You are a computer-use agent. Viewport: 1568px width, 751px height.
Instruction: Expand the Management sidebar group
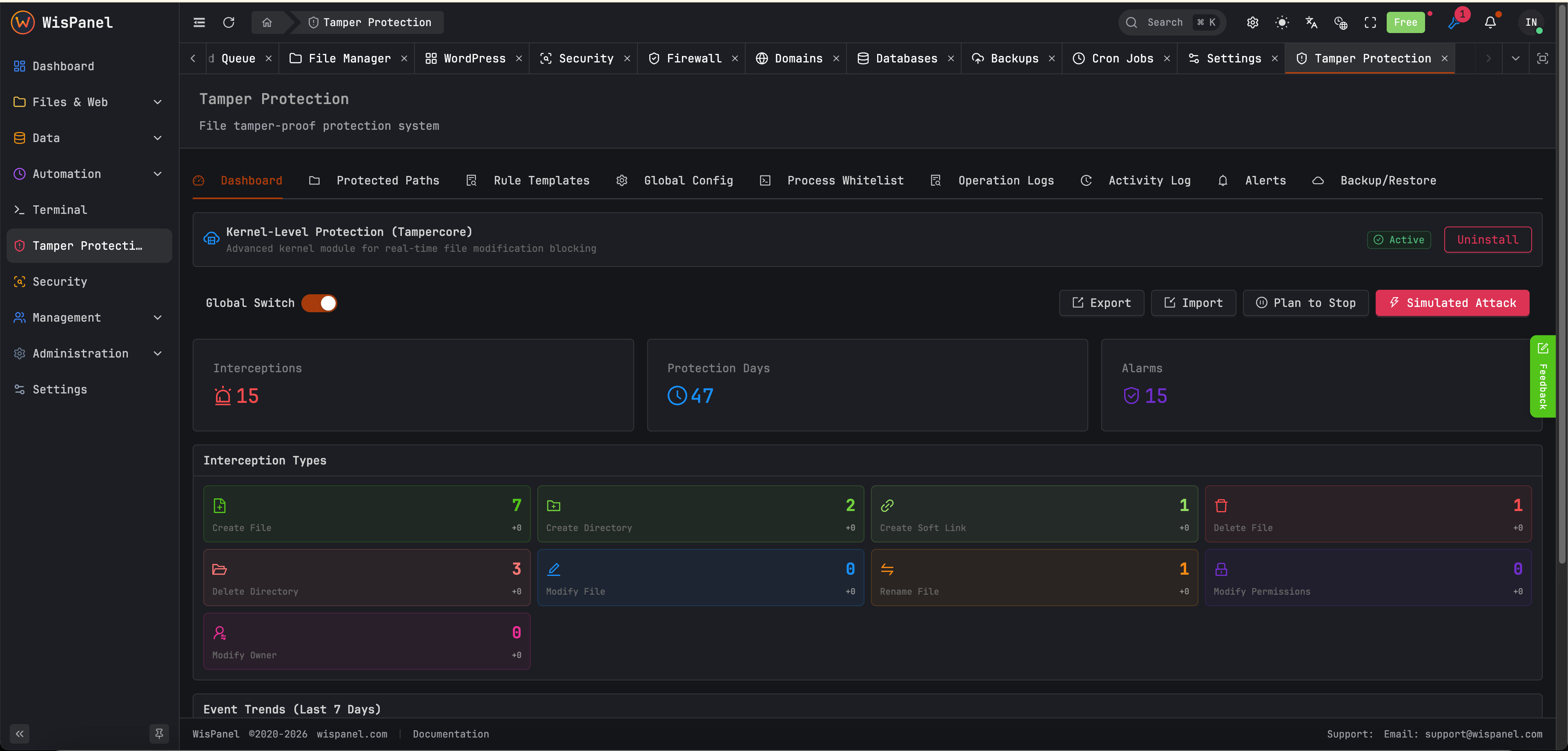tap(89, 317)
